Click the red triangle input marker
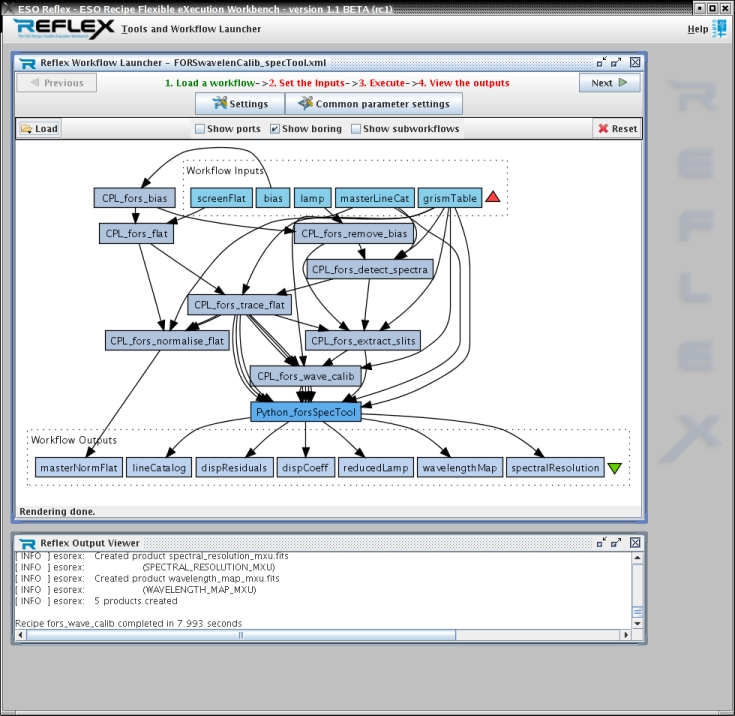 pos(493,197)
